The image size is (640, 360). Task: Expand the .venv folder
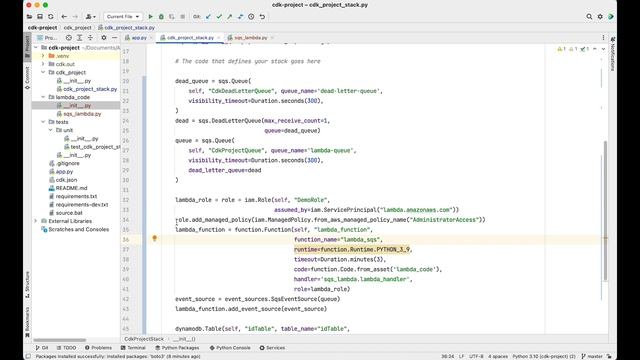(x=43, y=56)
